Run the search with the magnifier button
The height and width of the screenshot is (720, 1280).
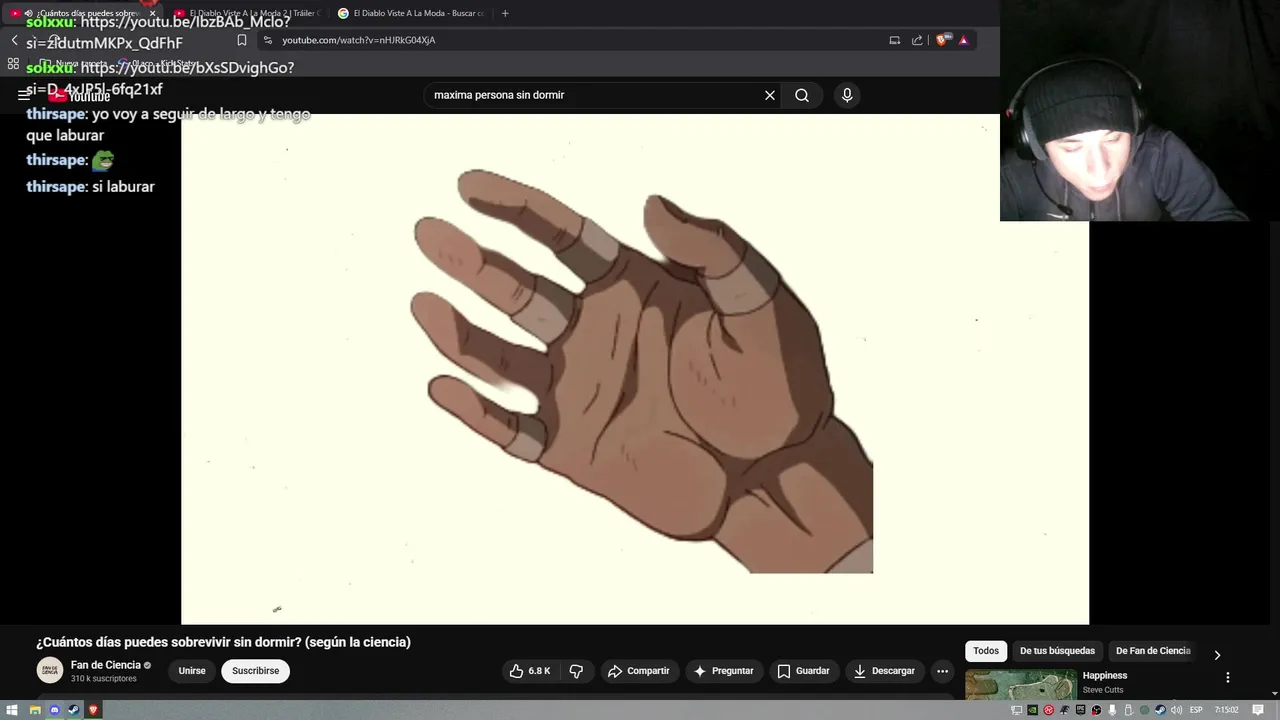point(802,95)
